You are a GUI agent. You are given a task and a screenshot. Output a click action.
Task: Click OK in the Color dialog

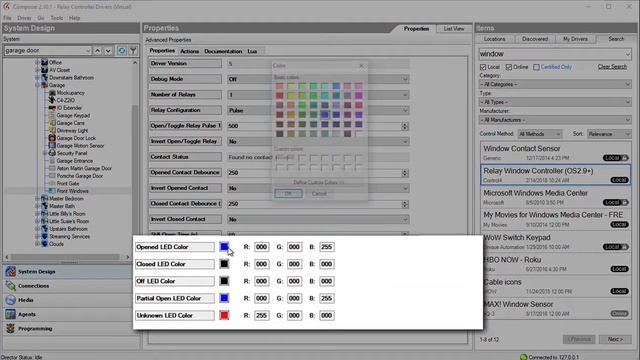click(288, 193)
